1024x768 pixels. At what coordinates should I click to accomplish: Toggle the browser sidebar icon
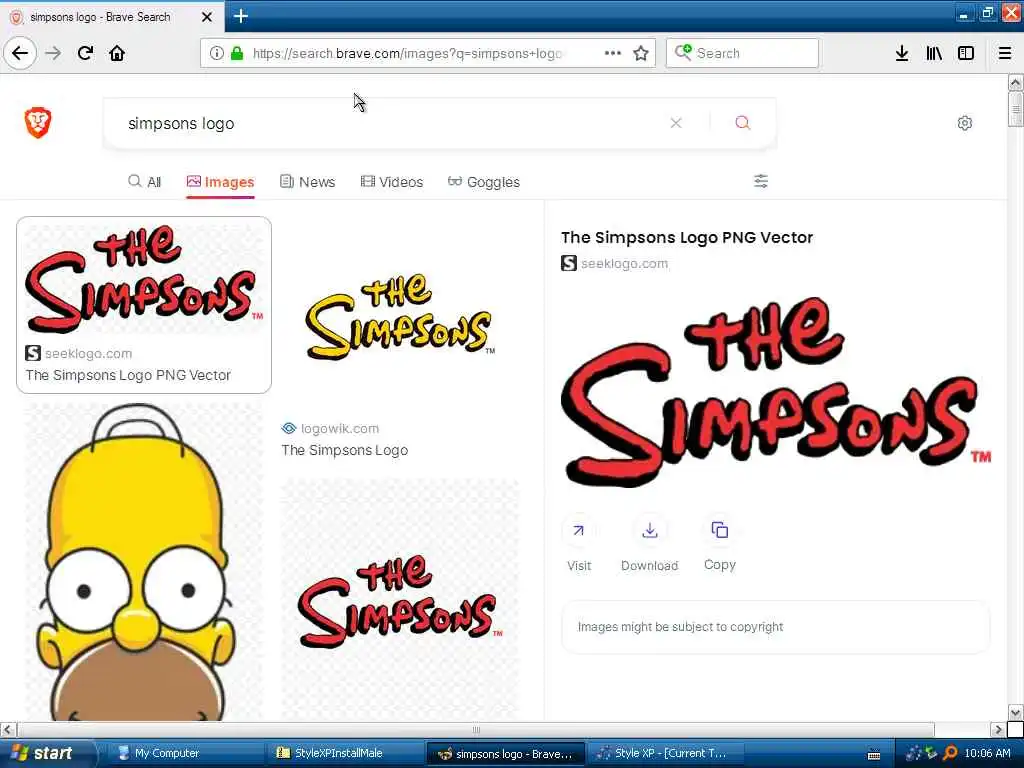(966, 53)
